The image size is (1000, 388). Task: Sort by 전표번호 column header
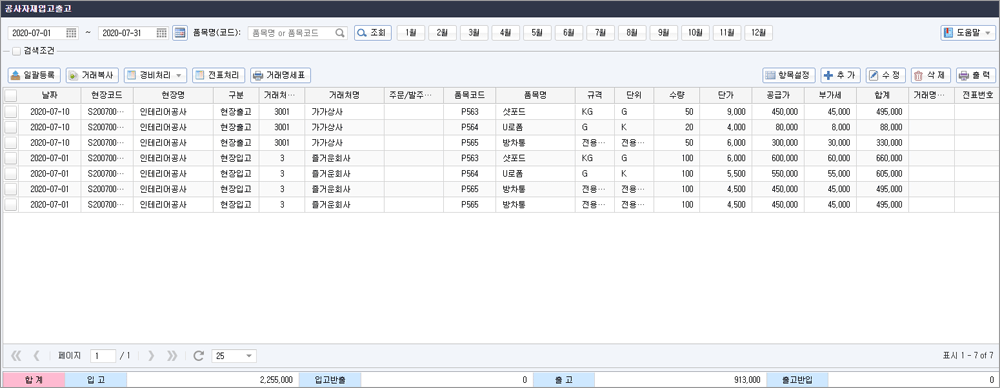[x=976, y=95]
